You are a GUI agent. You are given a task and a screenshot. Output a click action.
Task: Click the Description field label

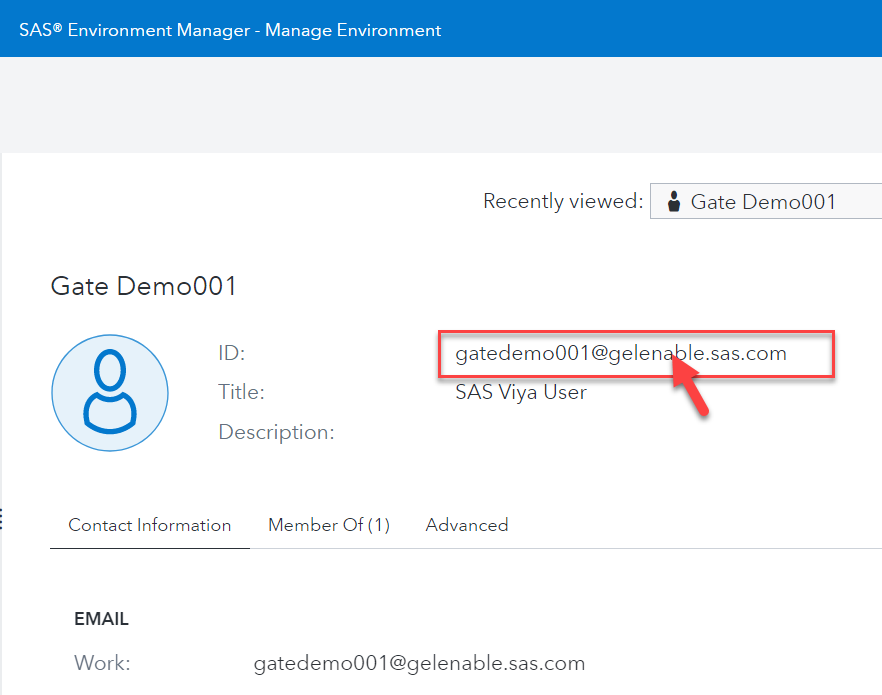tap(276, 432)
